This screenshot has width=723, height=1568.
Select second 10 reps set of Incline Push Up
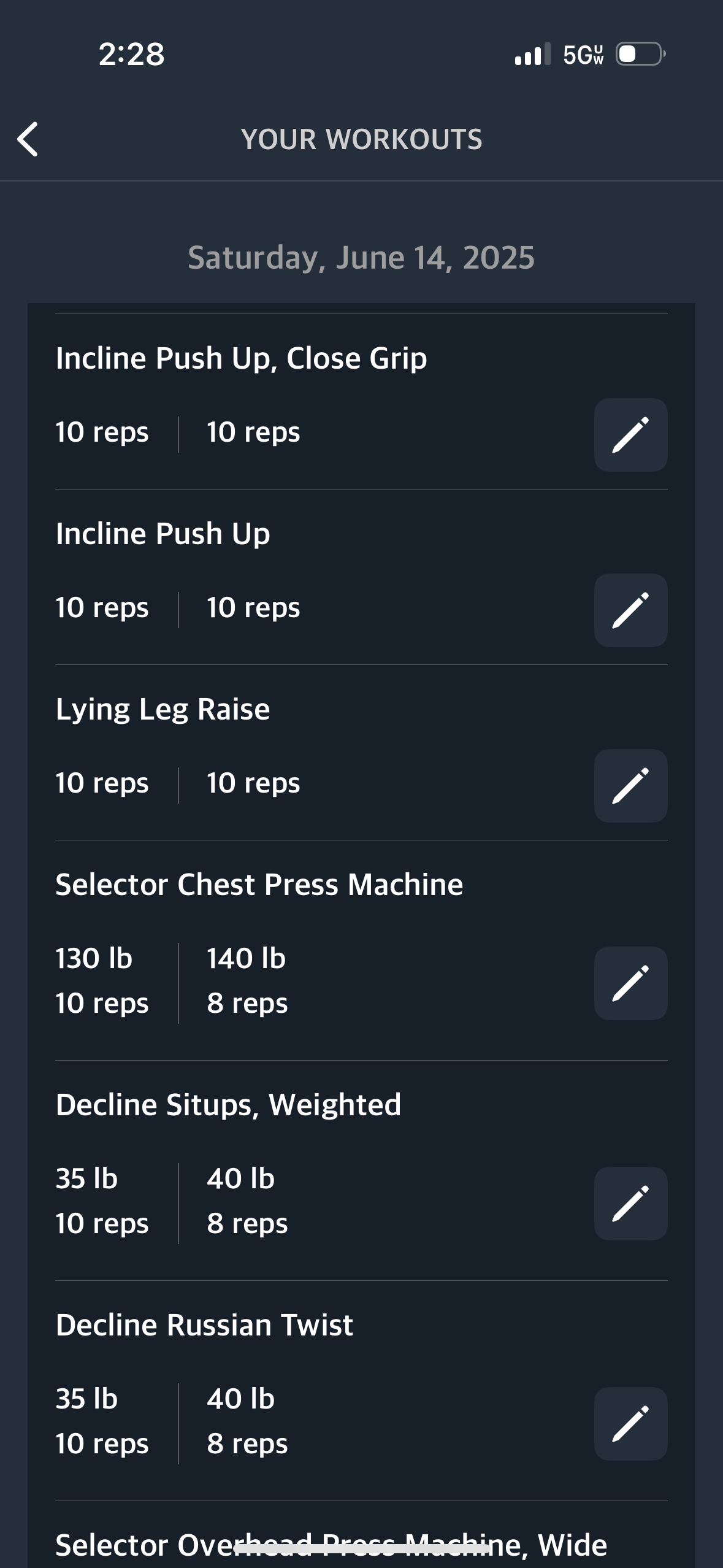253,608
